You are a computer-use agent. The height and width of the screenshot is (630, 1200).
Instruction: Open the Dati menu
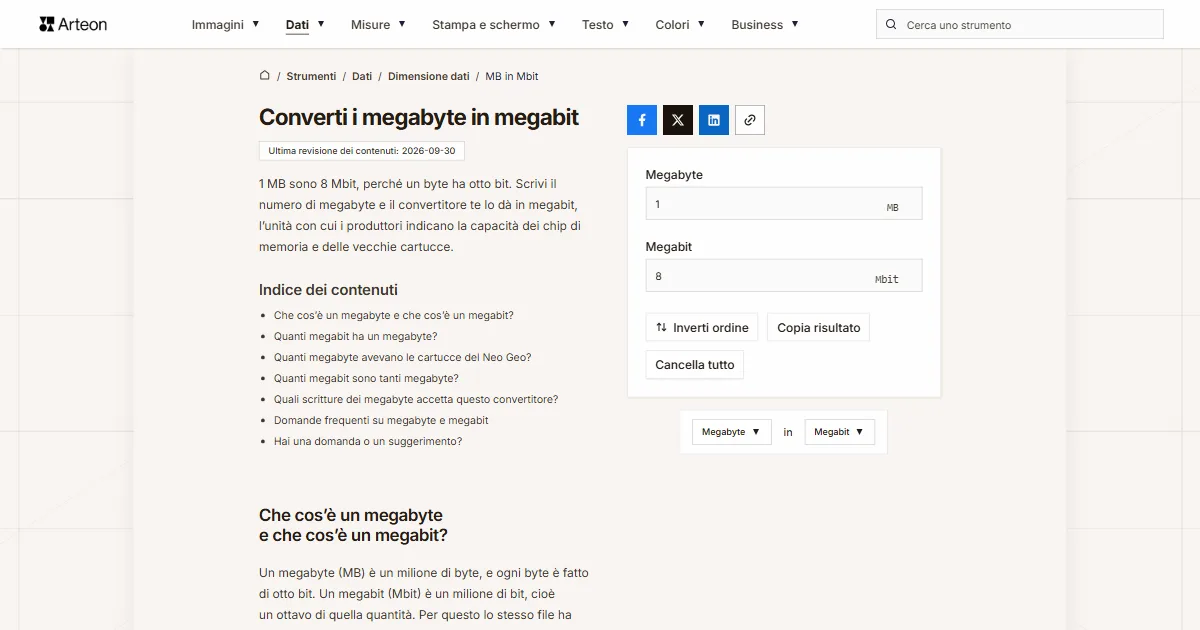click(305, 24)
